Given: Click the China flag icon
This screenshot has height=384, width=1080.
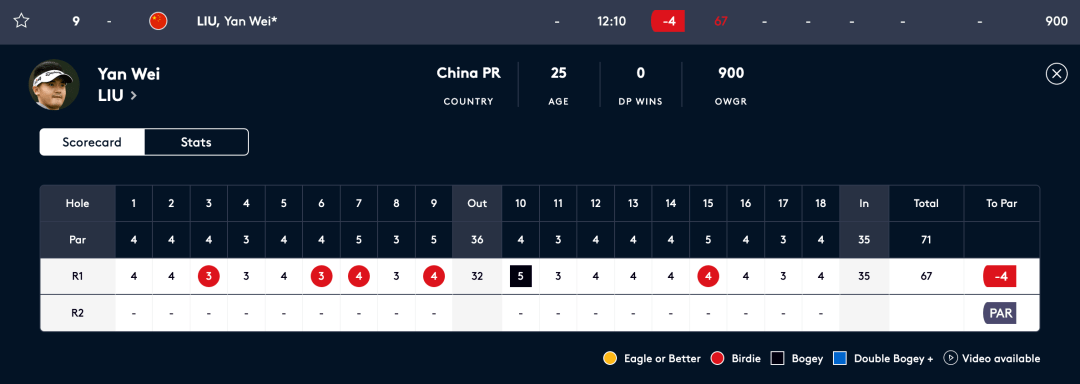Looking at the screenshot, I should [158, 21].
